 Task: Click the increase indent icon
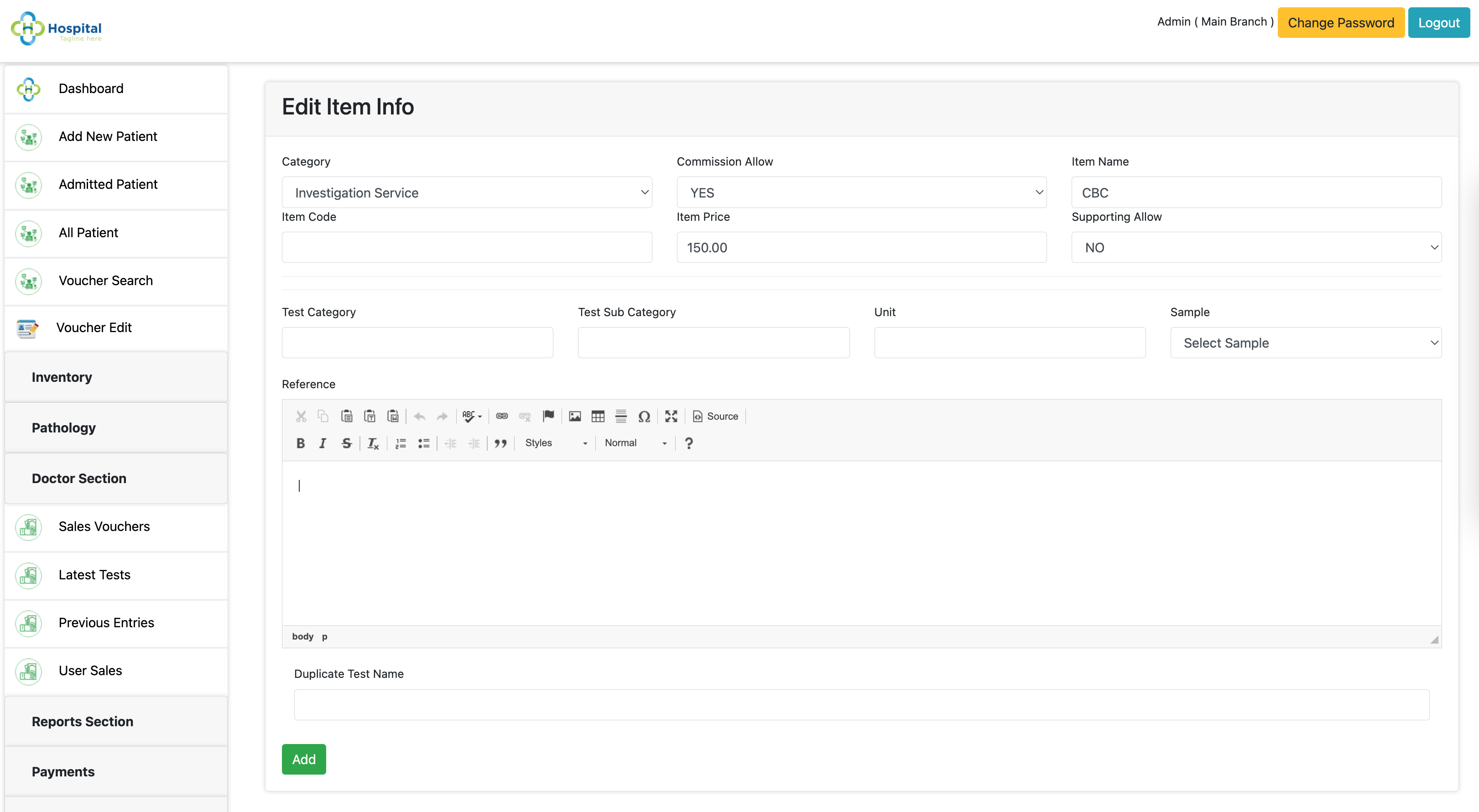pos(474,443)
